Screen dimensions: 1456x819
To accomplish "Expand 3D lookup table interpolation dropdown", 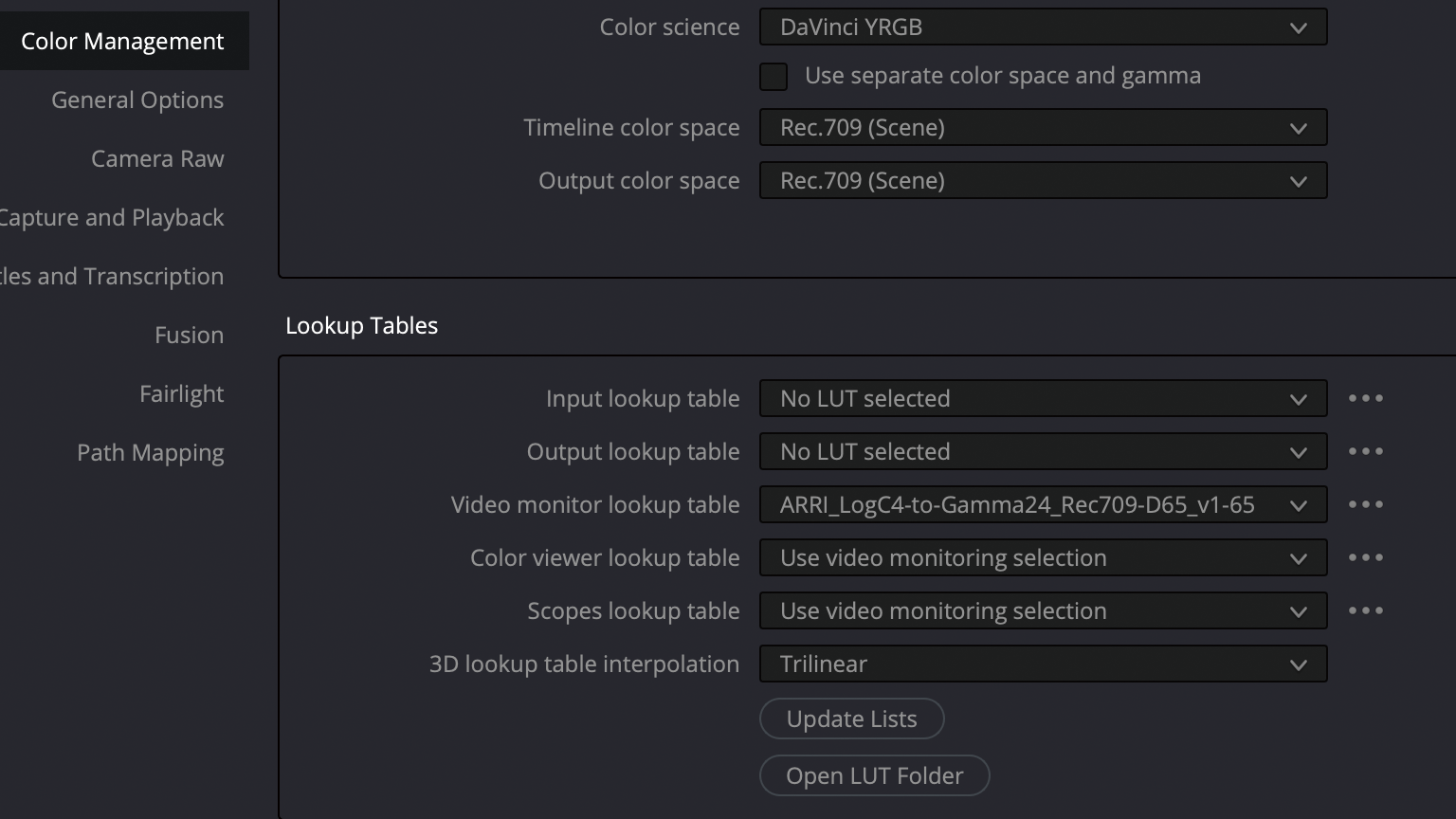I will point(1043,664).
